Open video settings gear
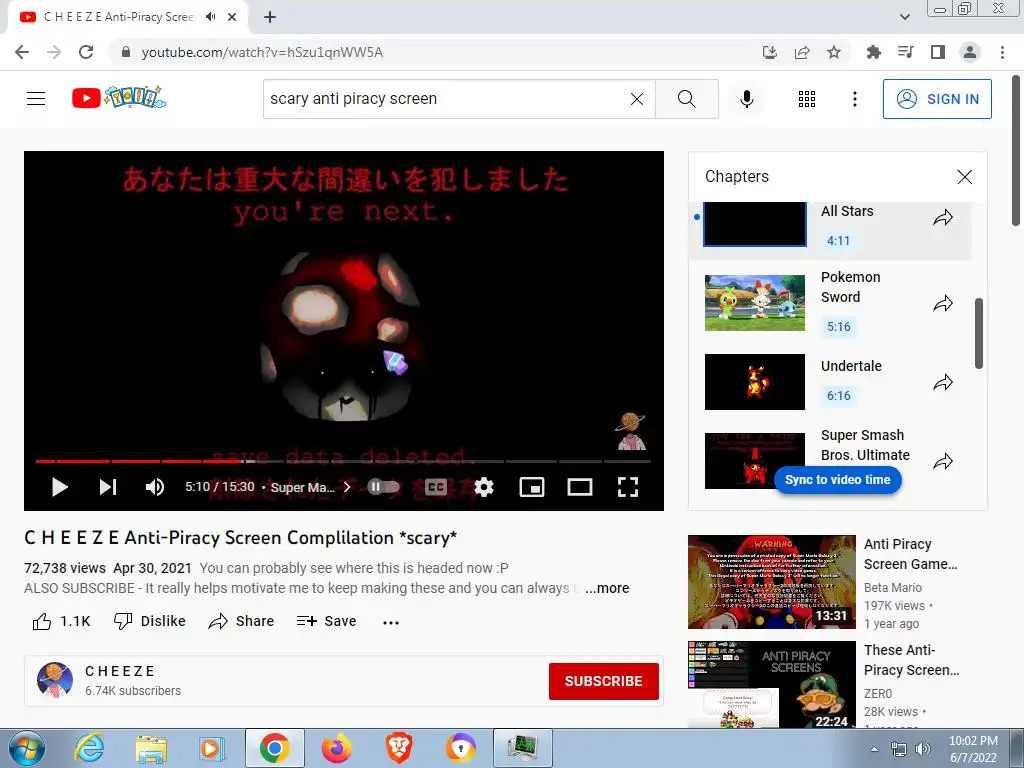 click(x=484, y=487)
